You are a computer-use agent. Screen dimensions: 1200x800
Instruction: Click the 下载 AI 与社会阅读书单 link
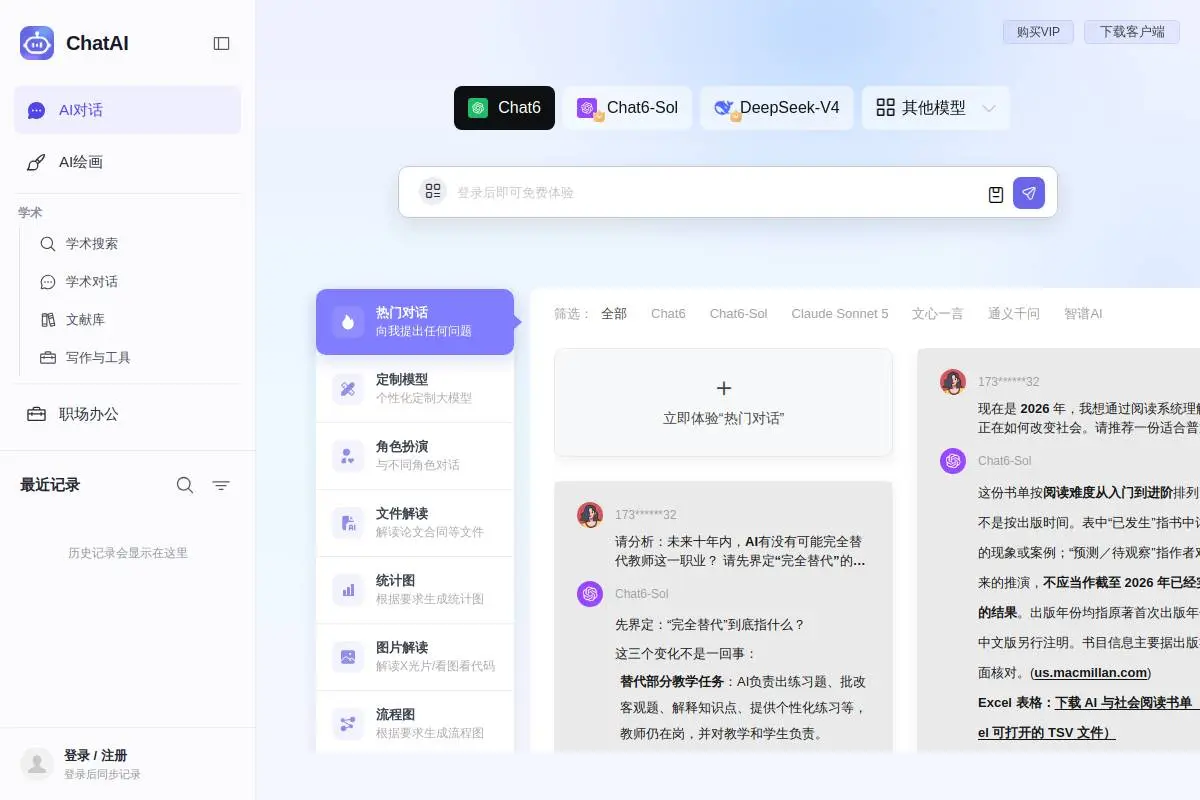pyautogui.click(x=1126, y=703)
